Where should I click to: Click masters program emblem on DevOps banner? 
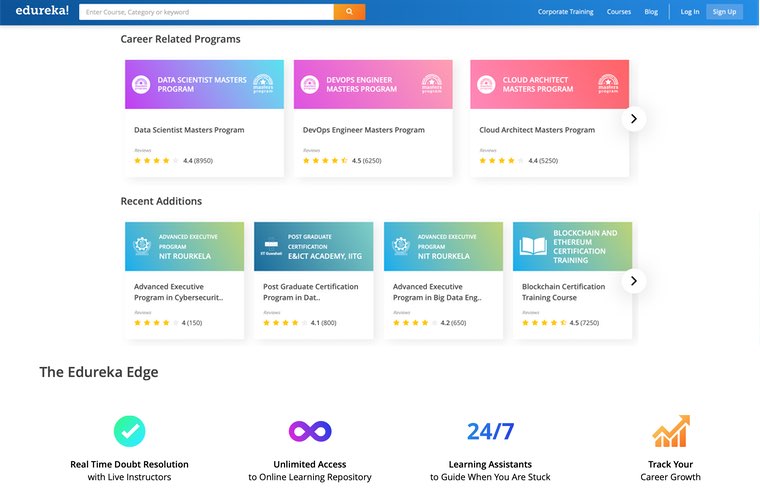coord(432,84)
